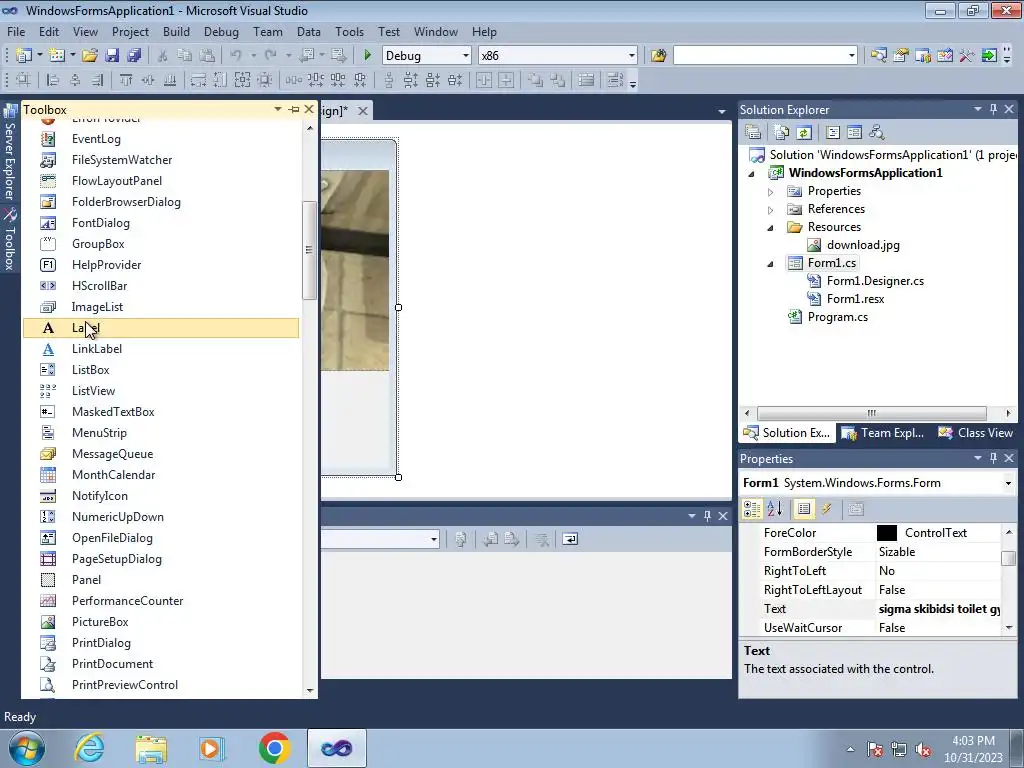Click the Start Page green arrow toolbar icon

click(x=989, y=56)
